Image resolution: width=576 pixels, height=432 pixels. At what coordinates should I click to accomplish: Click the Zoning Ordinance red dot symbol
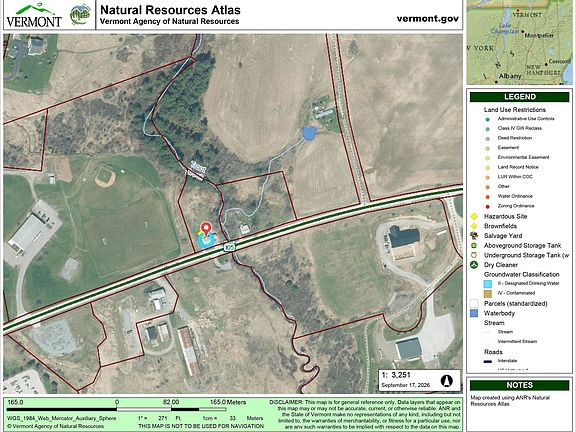[487, 206]
